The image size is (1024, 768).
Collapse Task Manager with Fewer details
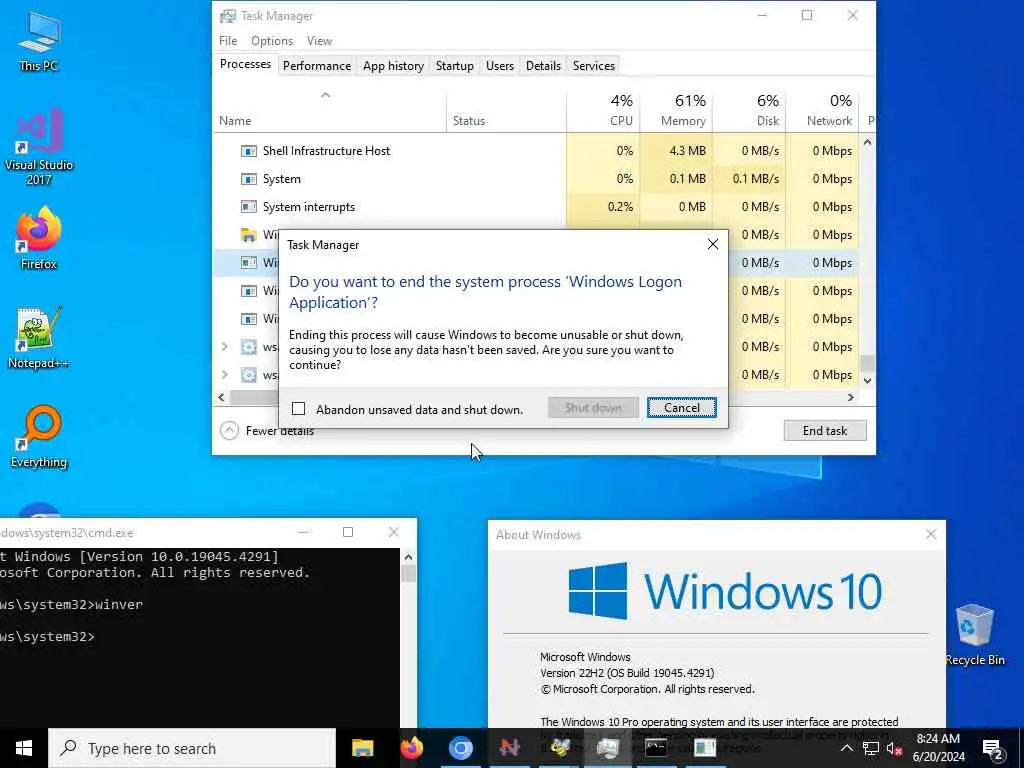point(267,430)
